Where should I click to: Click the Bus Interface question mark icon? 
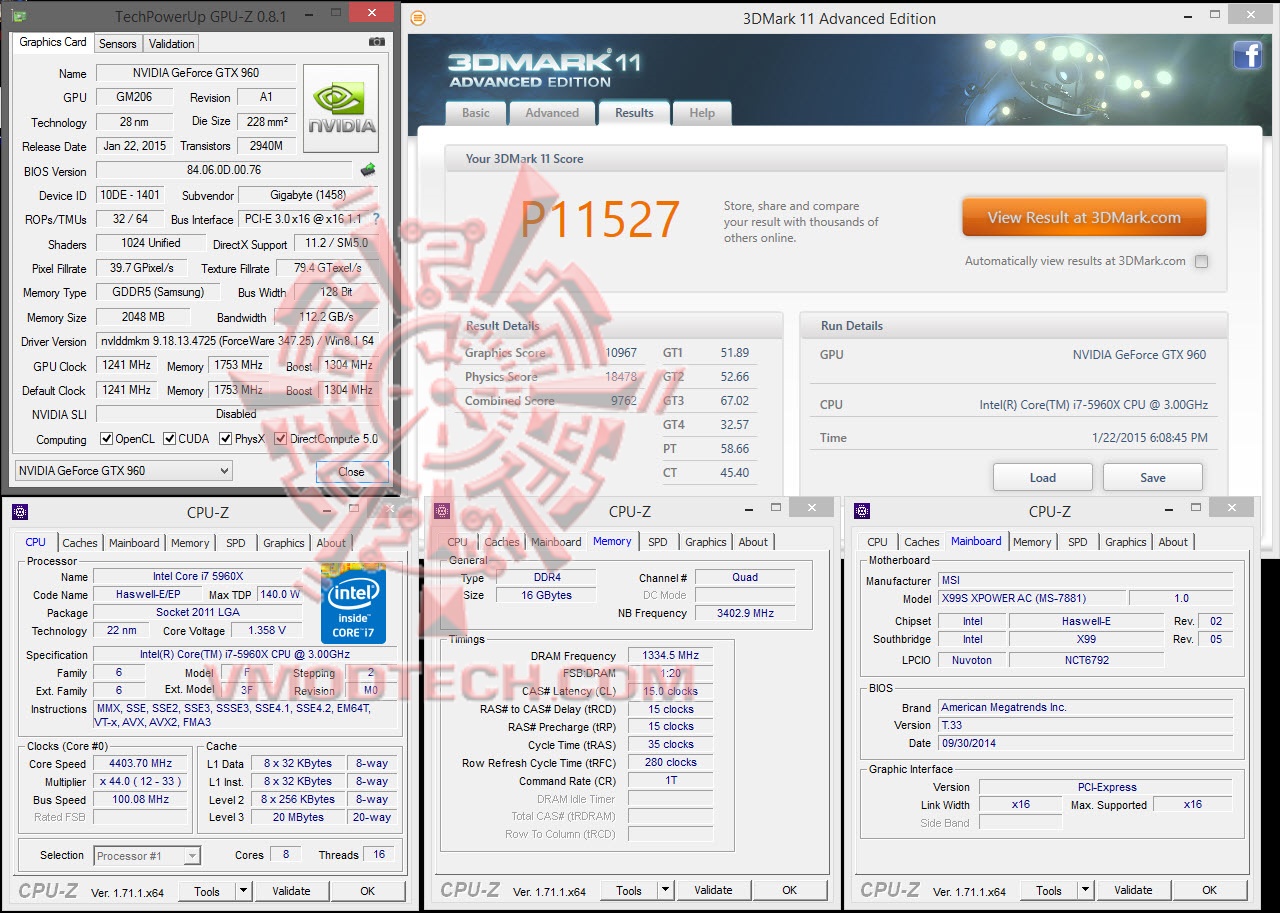coord(376,219)
